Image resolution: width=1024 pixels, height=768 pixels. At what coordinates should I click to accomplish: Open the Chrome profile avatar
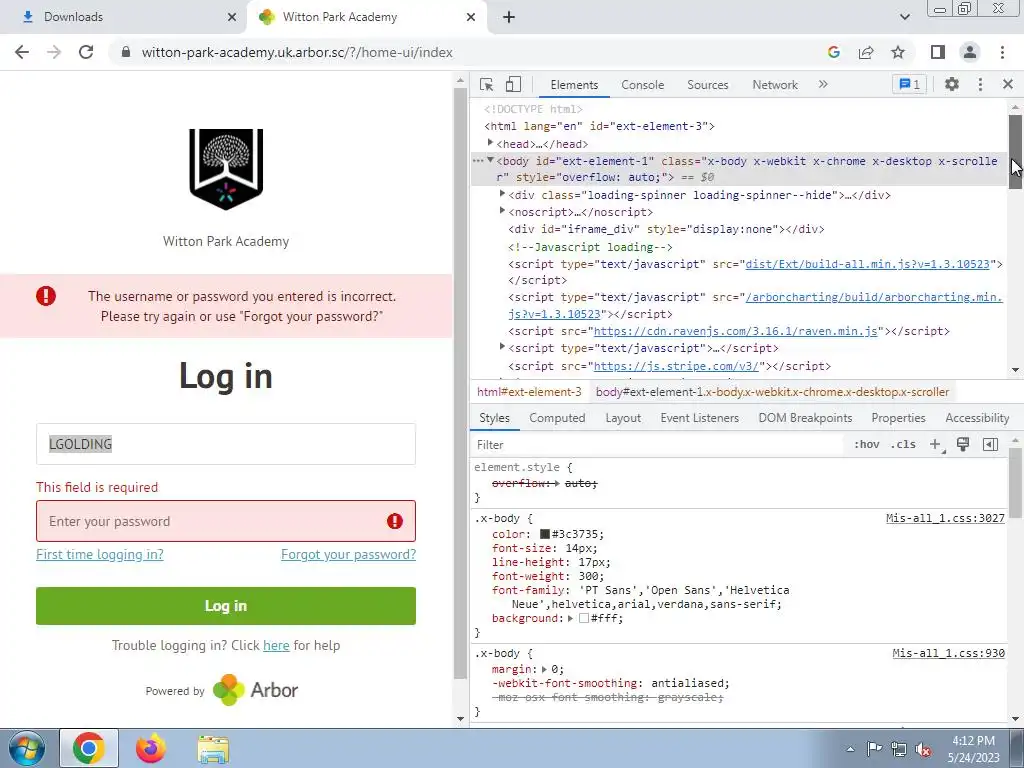pos(970,52)
